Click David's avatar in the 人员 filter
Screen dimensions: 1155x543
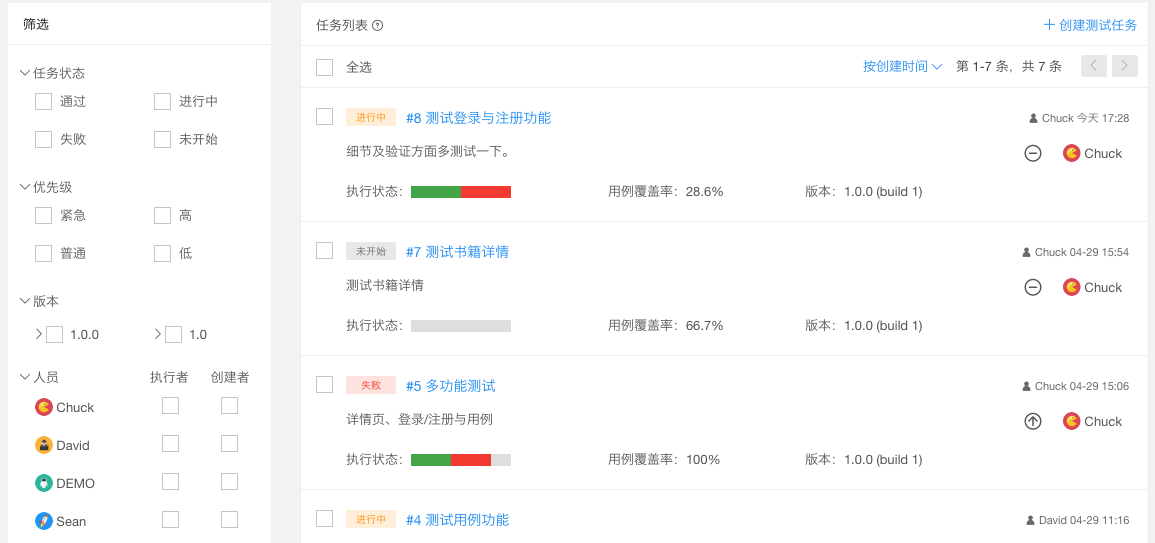tap(44, 445)
